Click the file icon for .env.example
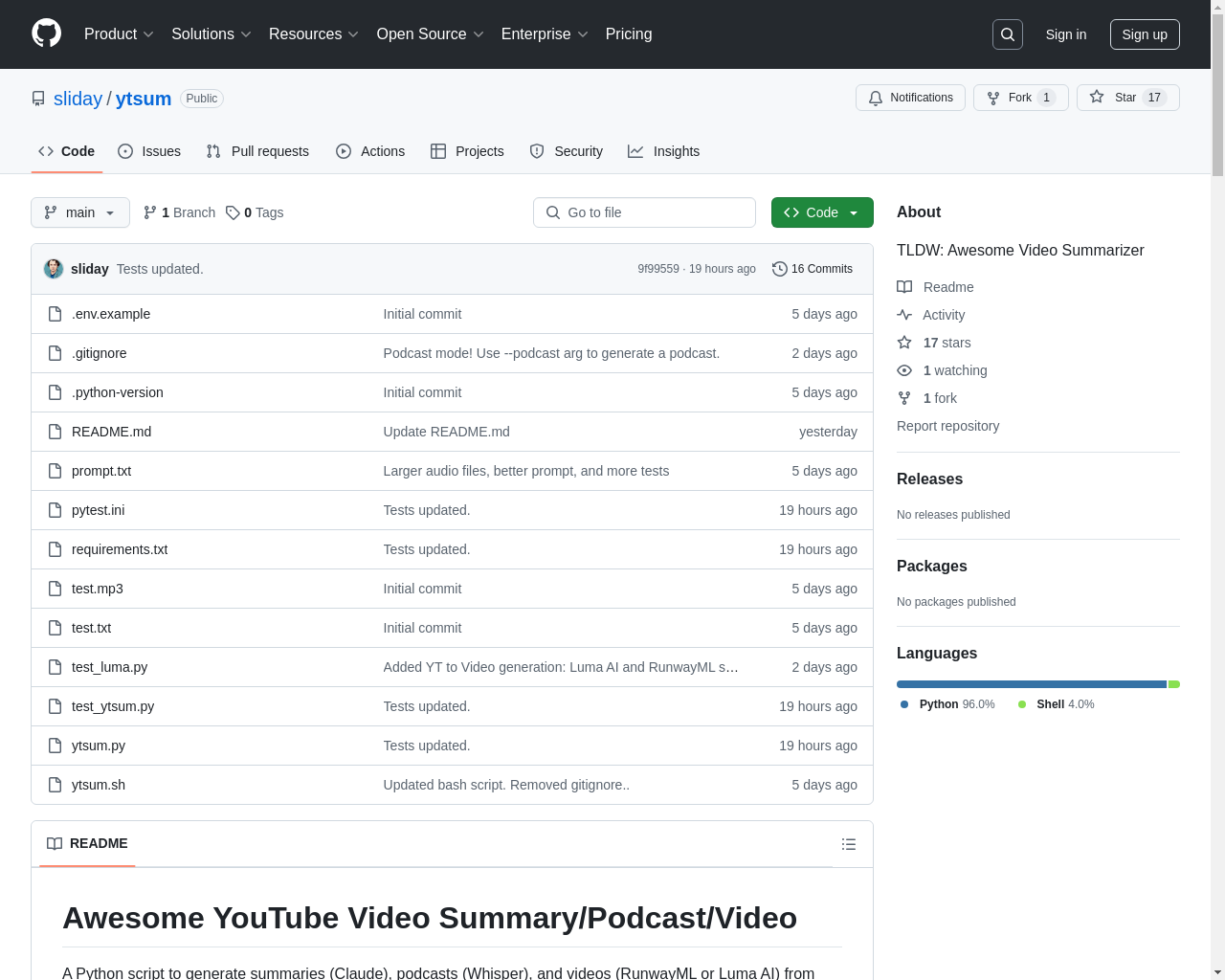The height and width of the screenshot is (980, 1225). tap(56, 314)
